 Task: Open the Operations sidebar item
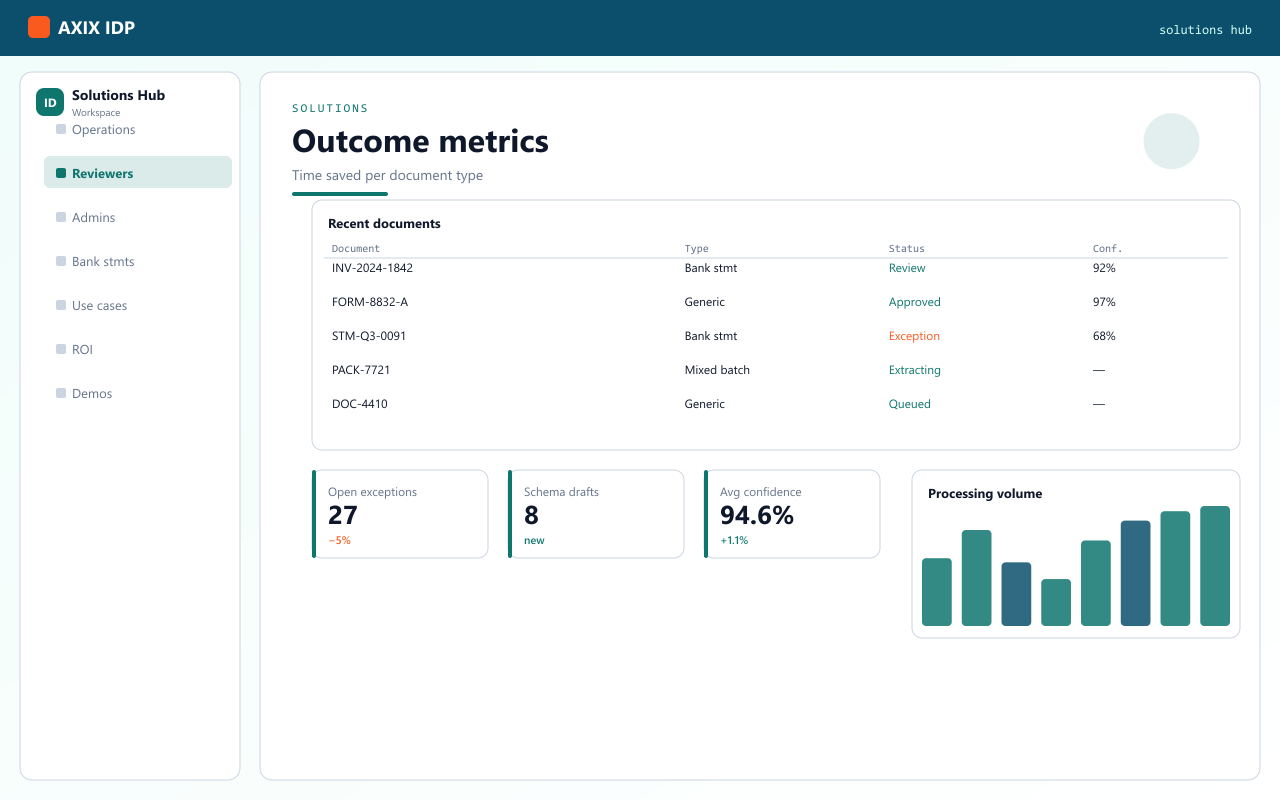tap(138, 130)
